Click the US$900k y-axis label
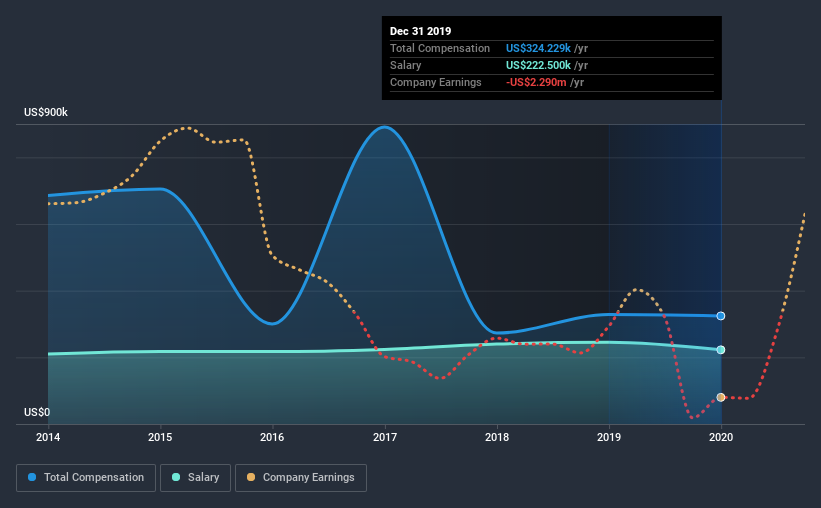The width and height of the screenshot is (821, 508). tap(46, 113)
